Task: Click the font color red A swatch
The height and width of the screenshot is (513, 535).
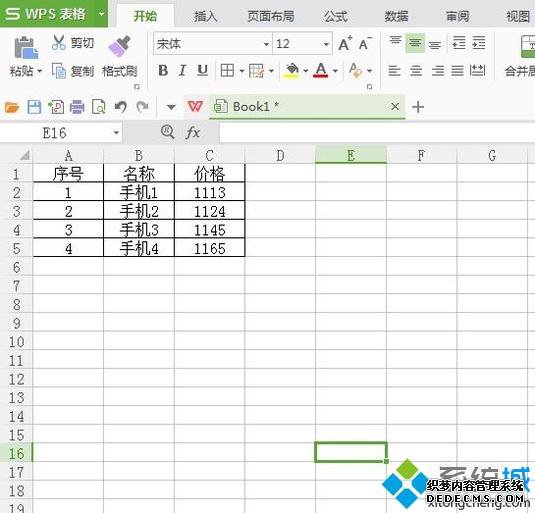Action: [321, 71]
